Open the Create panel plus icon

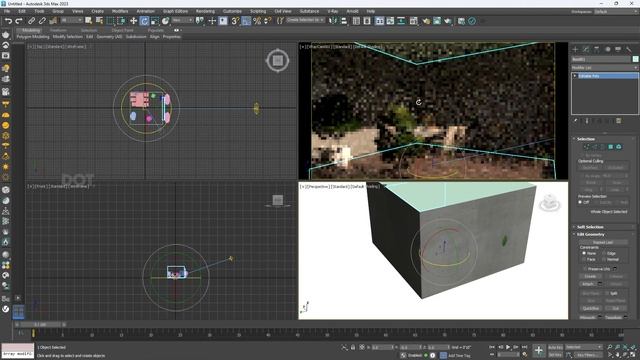point(576,49)
